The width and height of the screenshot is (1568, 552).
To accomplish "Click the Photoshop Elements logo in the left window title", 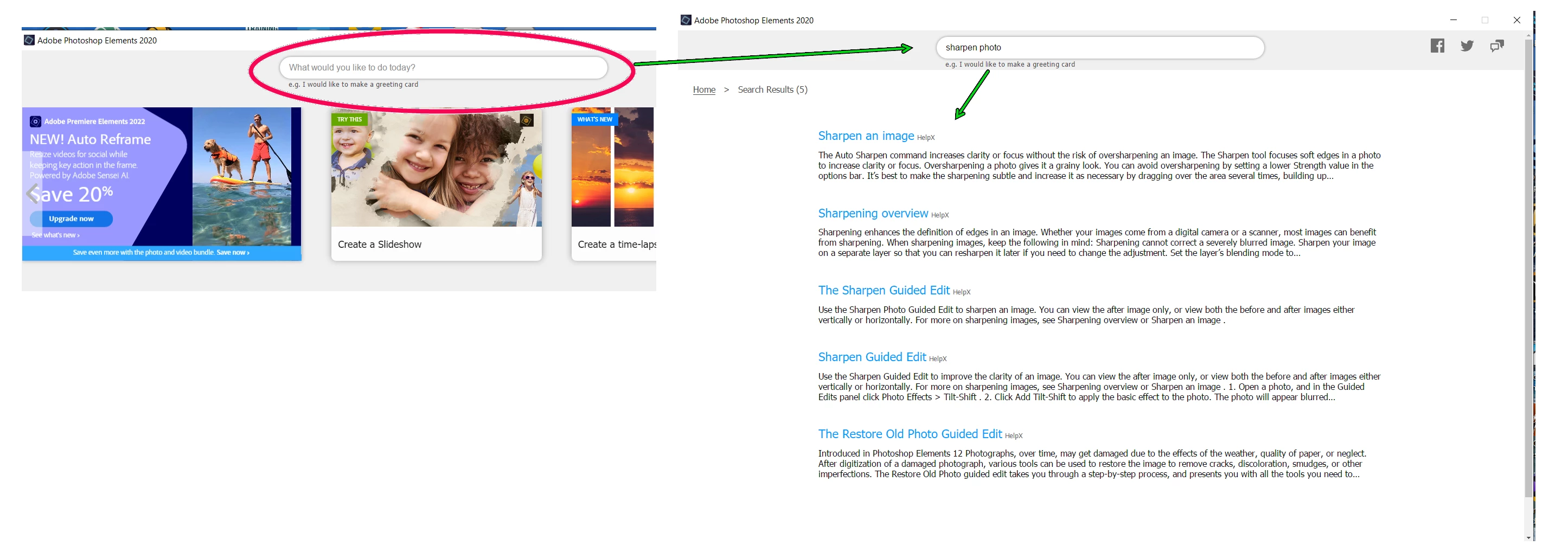I will coord(29,40).
